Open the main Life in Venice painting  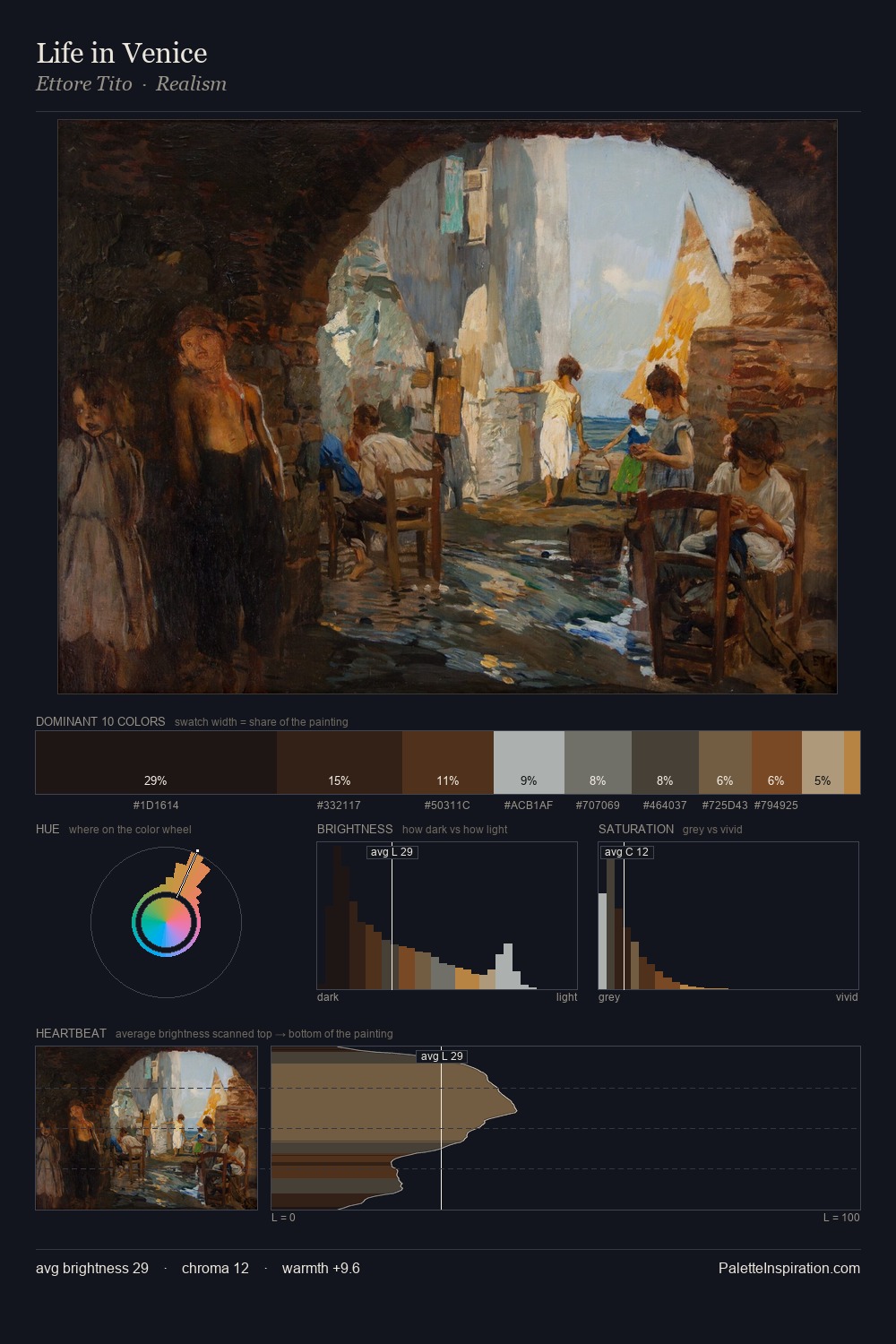pyautogui.click(x=448, y=407)
